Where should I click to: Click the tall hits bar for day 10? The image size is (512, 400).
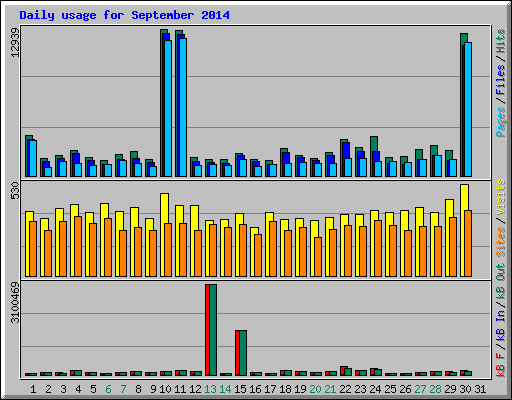point(162,103)
